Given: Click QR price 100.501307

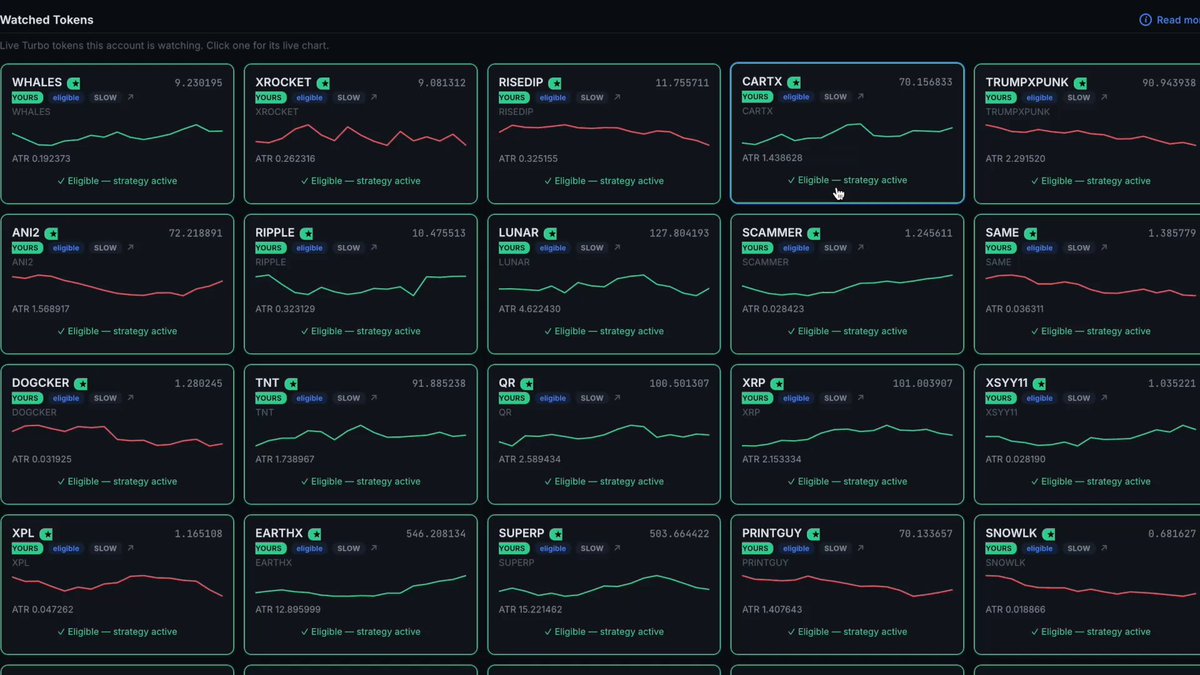Looking at the screenshot, I should coord(679,384).
